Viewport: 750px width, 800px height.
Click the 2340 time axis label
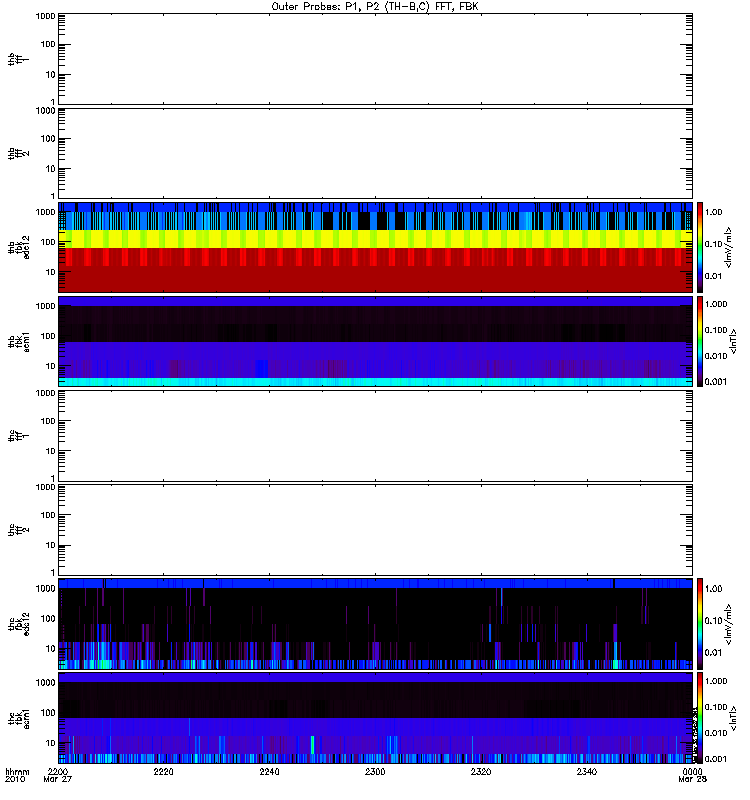(x=587, y=771)
